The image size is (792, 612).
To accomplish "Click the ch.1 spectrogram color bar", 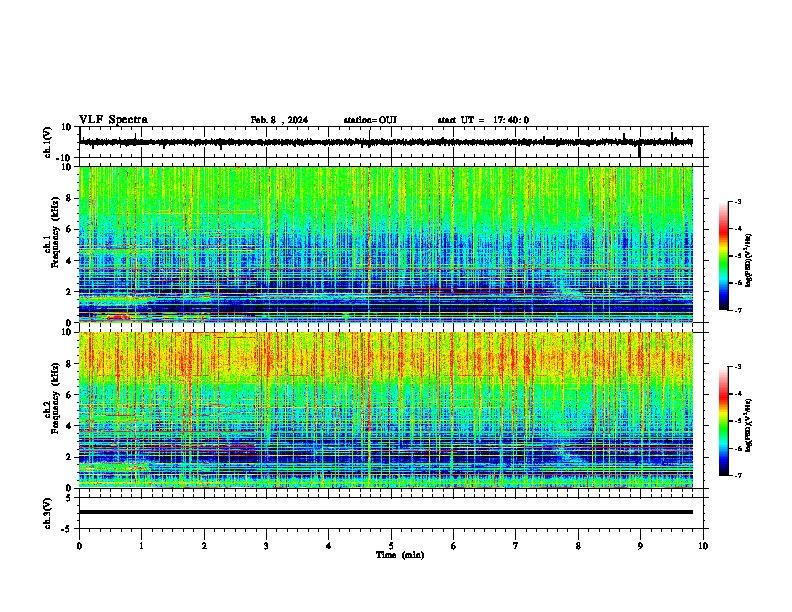I will pyautogui.click(x=724, y=256).
